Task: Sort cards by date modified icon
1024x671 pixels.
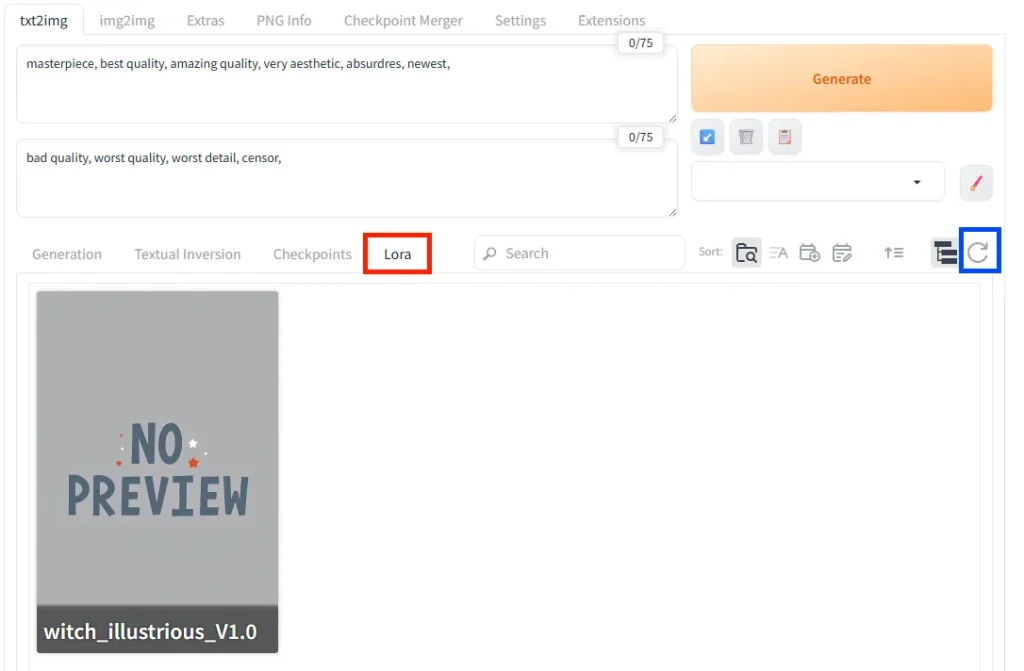Action: point(842,253)
